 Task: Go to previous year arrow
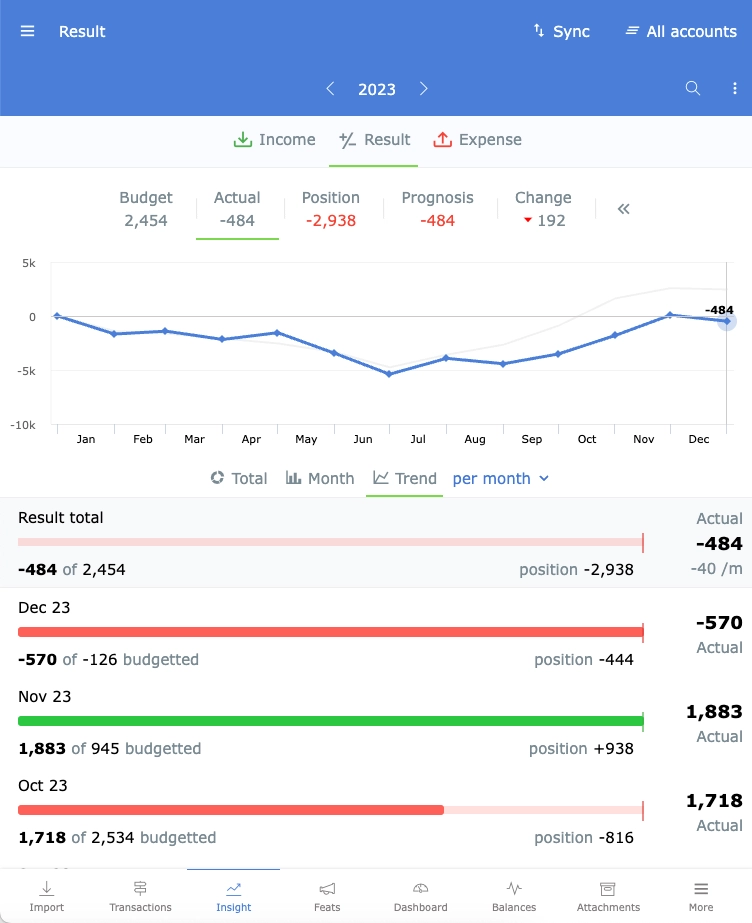[x=330, y=89]
